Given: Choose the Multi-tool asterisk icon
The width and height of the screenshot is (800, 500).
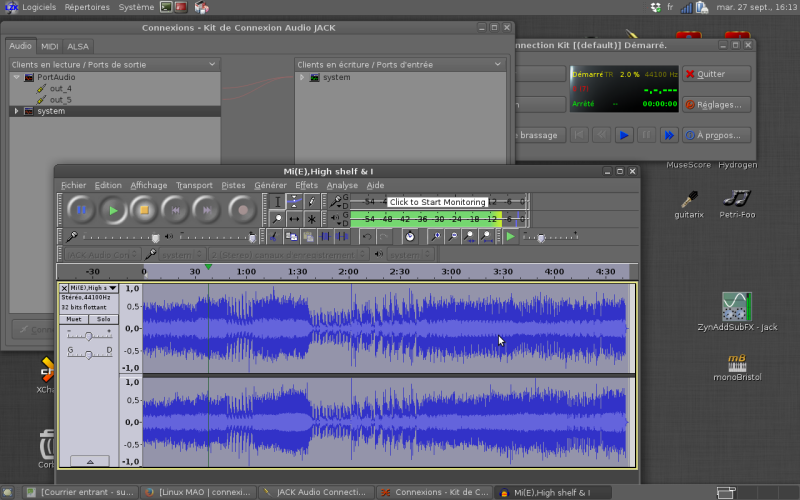Looking at the screenshot, I should (311, 218).
